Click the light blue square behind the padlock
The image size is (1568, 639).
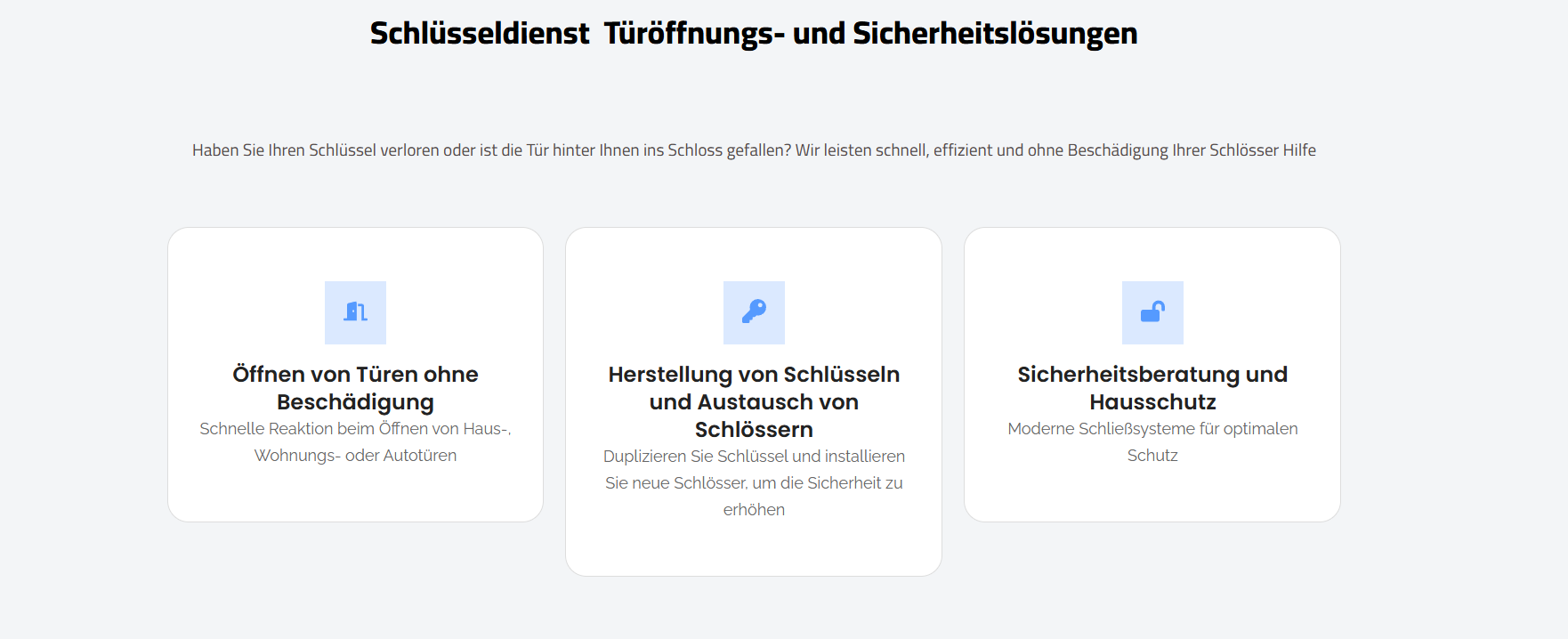coord(1152,312)
